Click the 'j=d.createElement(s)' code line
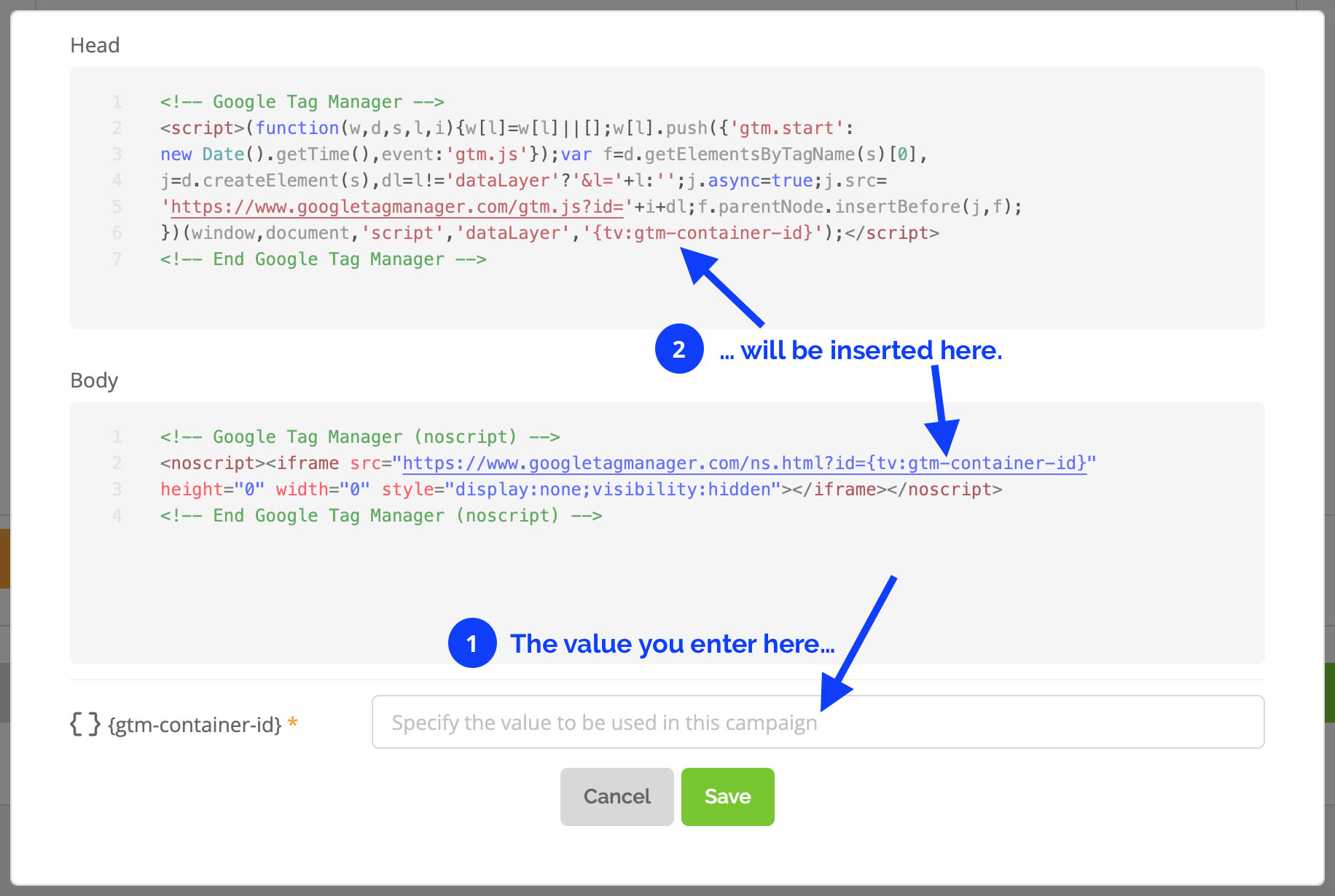Image resolution: width=1335 pixels, height=896 pixels. coord(523,181)
